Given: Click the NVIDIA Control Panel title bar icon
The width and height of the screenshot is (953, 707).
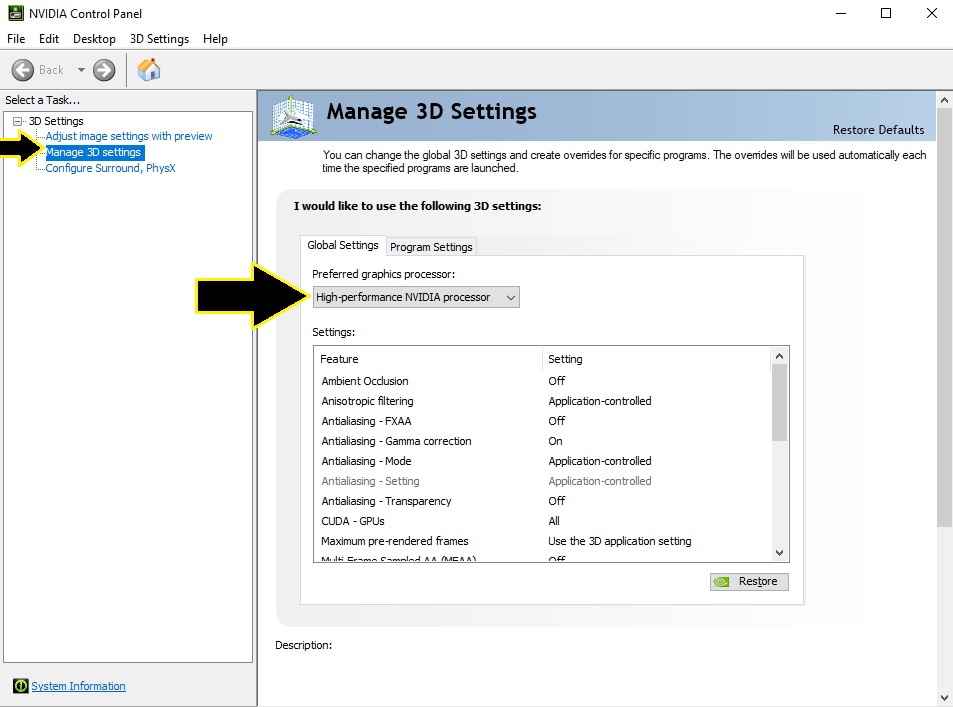Looking at the screenshot, I should pos(15,13).
